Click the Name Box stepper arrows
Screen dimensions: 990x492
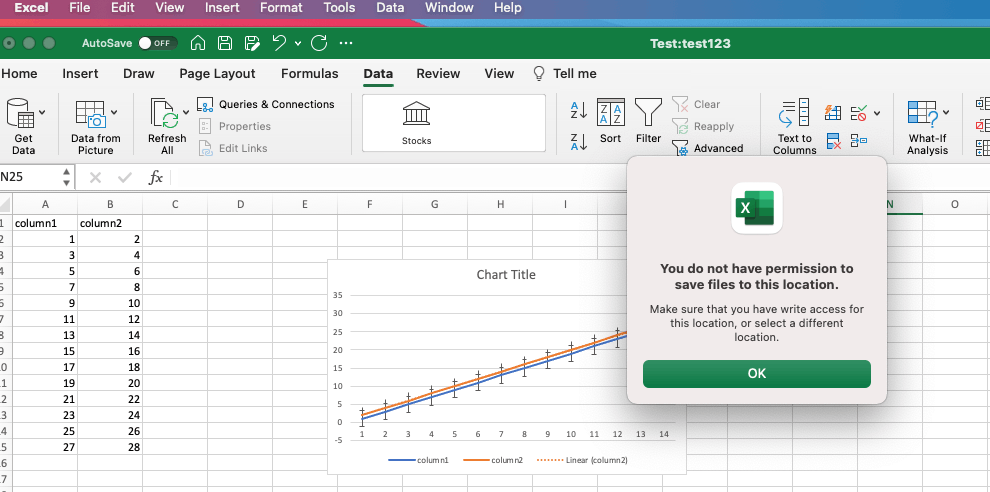pyautogui.click(x=66, y=177)
